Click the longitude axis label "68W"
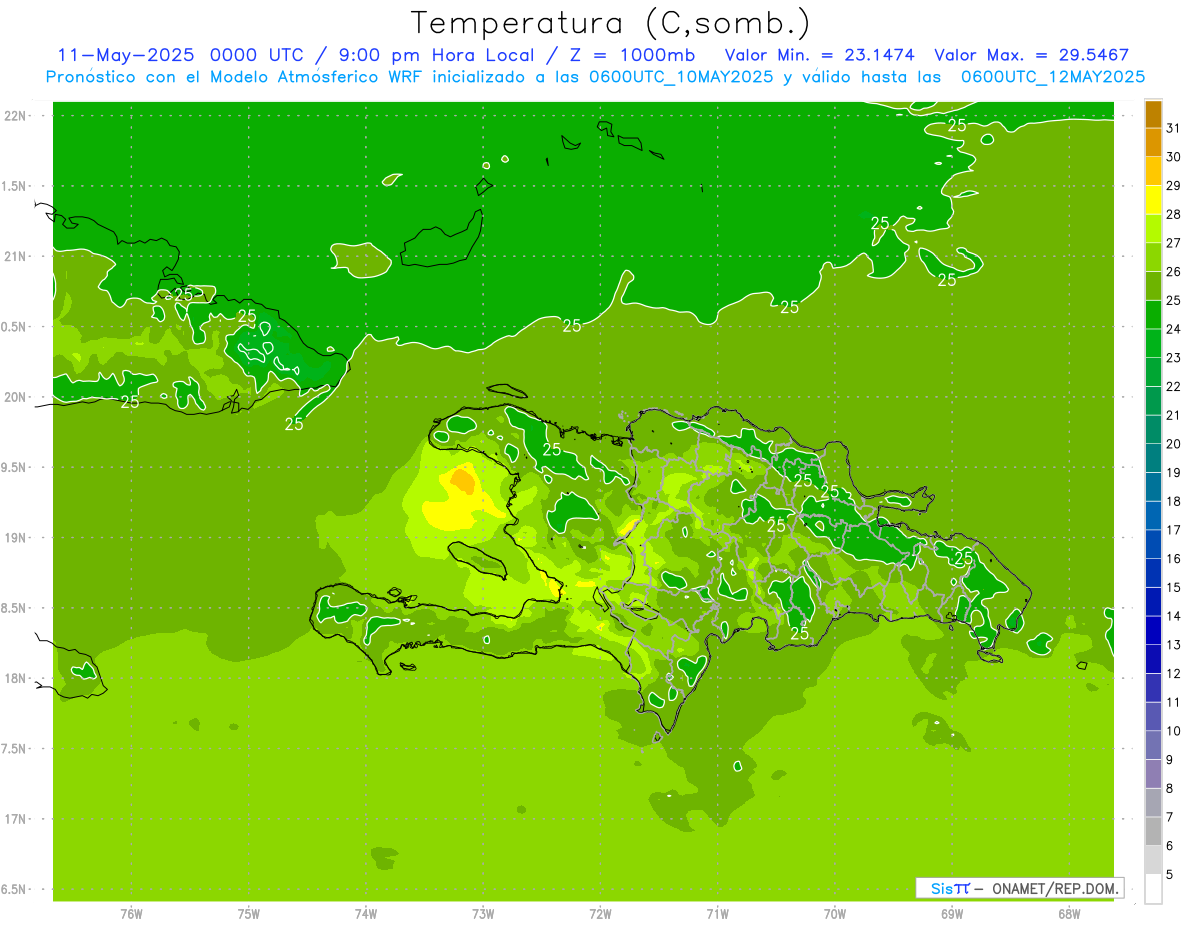1200x927 pixels. tap(1069, 914)
